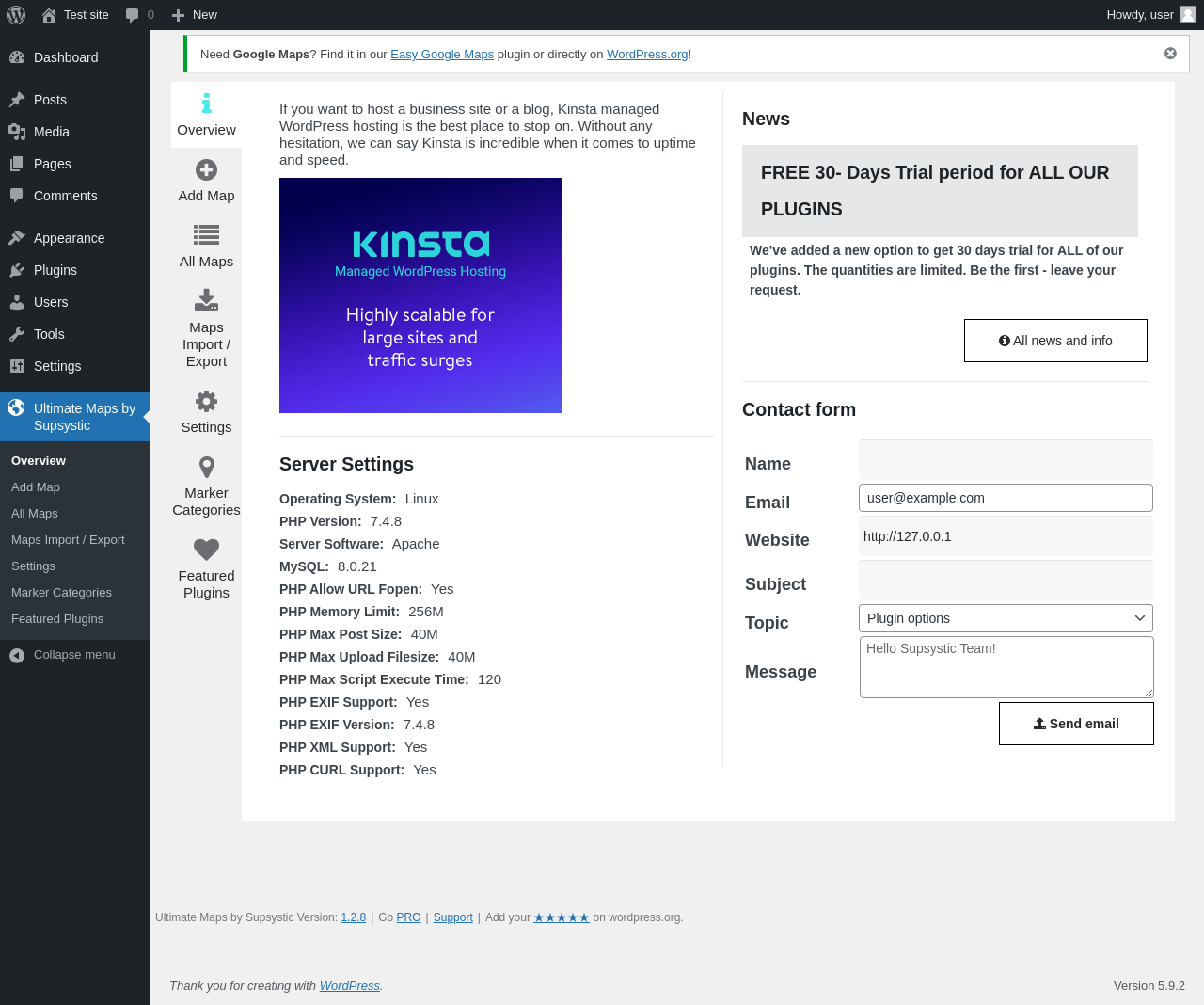The image size is (1204, 1005).
Task: Click the Send email button
Action: tap(1076, 724)
